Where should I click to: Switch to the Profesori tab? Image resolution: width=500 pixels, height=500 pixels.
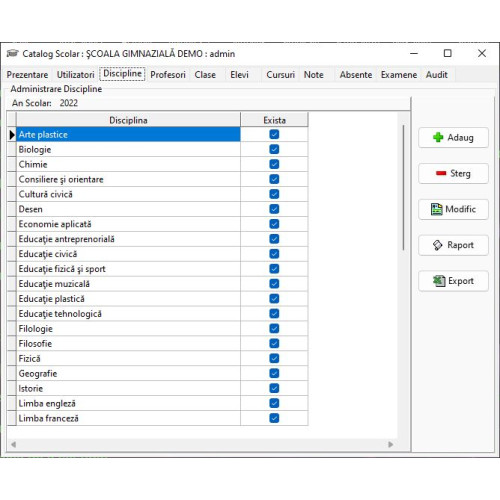click(168, 75)
